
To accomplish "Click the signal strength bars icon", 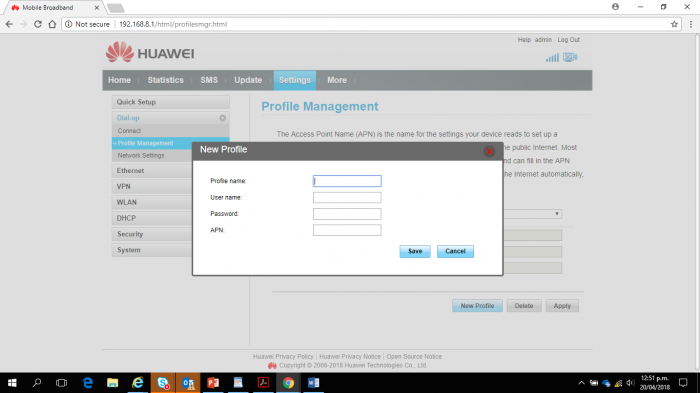I will click(x=552, y=58).
